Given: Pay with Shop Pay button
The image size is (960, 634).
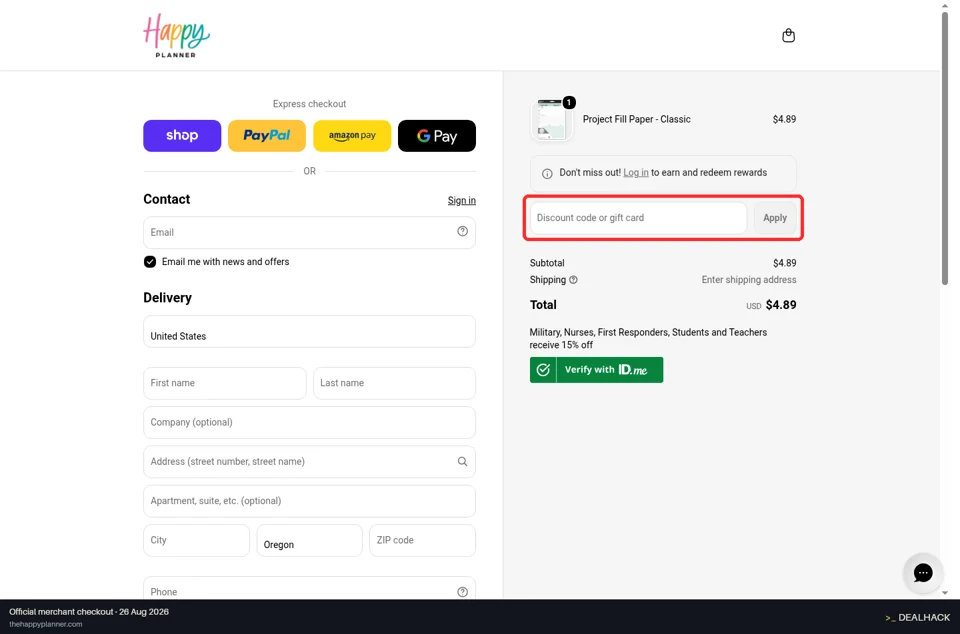Looking at the screenshot, I should [x=182, y=136].
